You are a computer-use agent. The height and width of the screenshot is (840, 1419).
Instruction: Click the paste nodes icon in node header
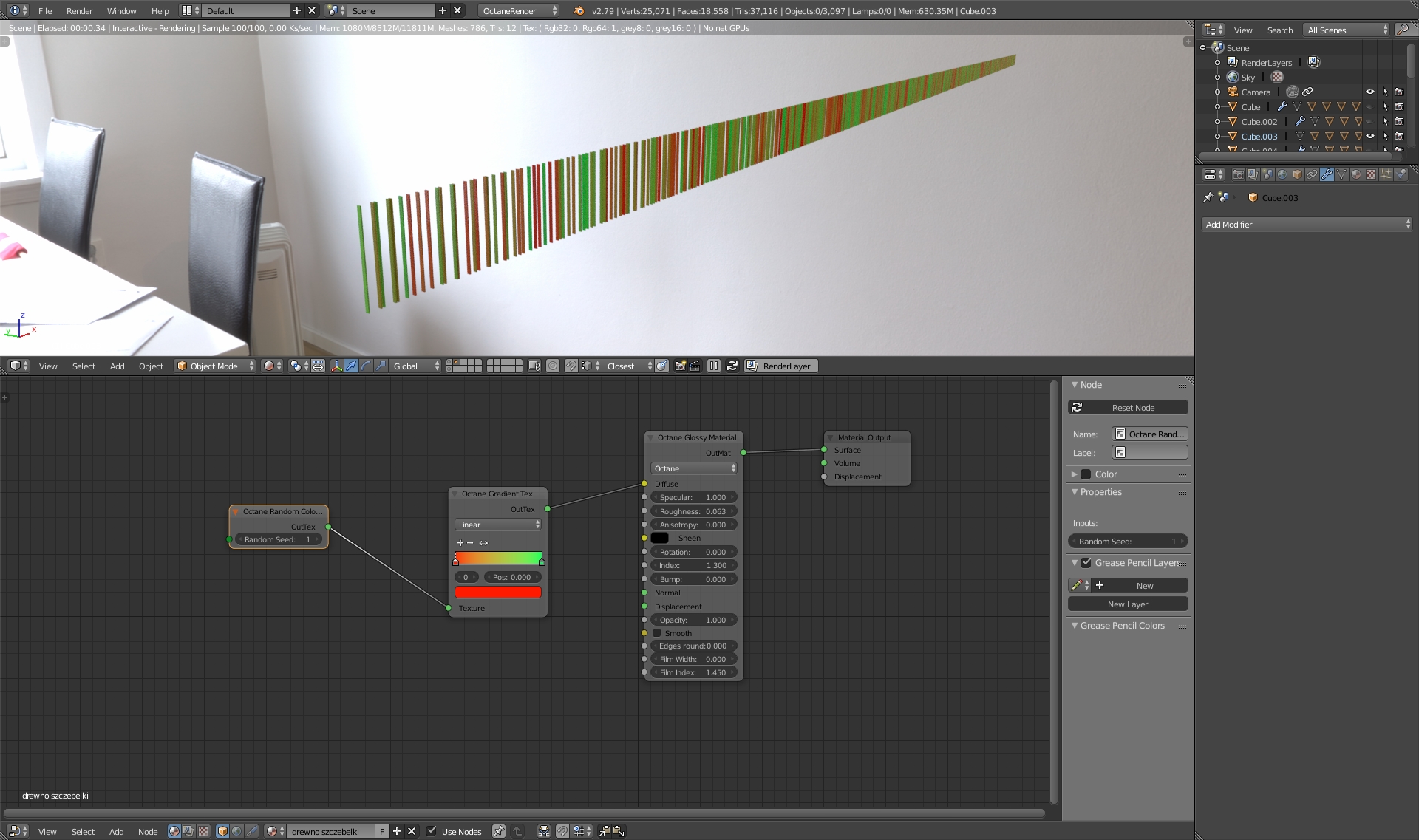(x=619, y=831)
